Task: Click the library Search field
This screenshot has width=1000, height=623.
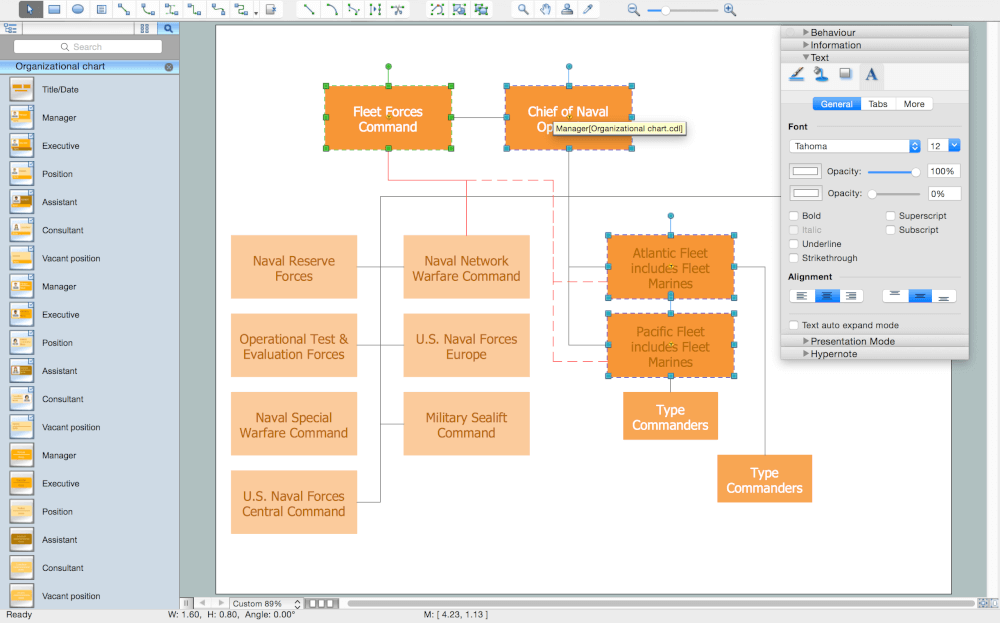Action: 88,47
